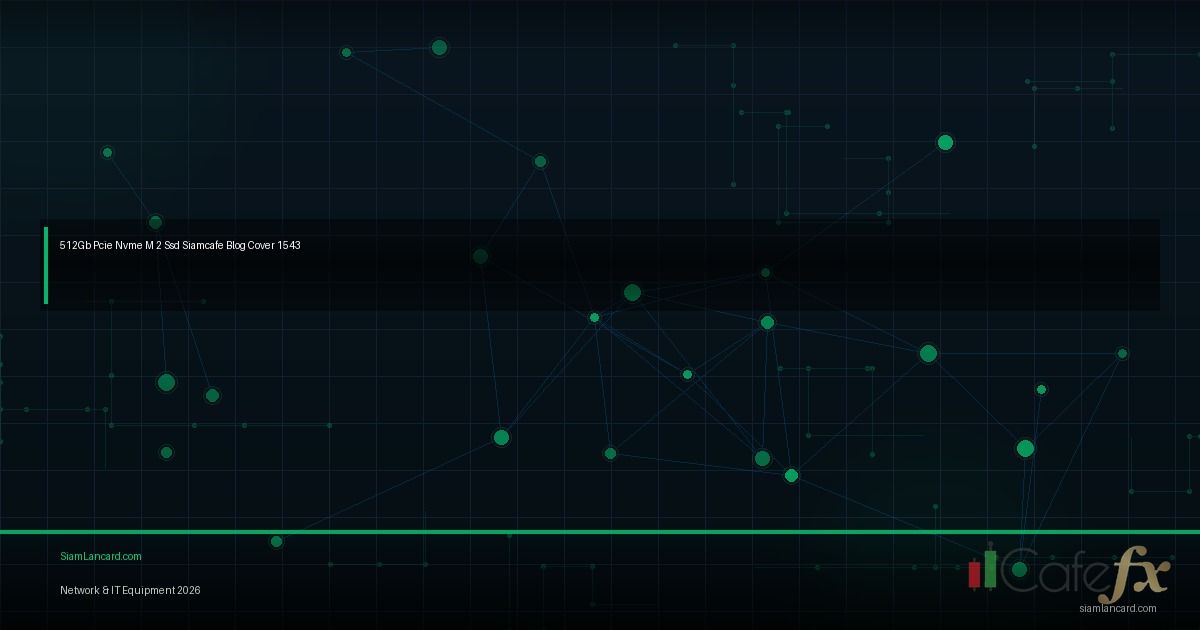This screenshot has width=1200, height=630.
Task: Click the red and green candlestick icon
Action: pyautogui.click(x=982, y=570)
